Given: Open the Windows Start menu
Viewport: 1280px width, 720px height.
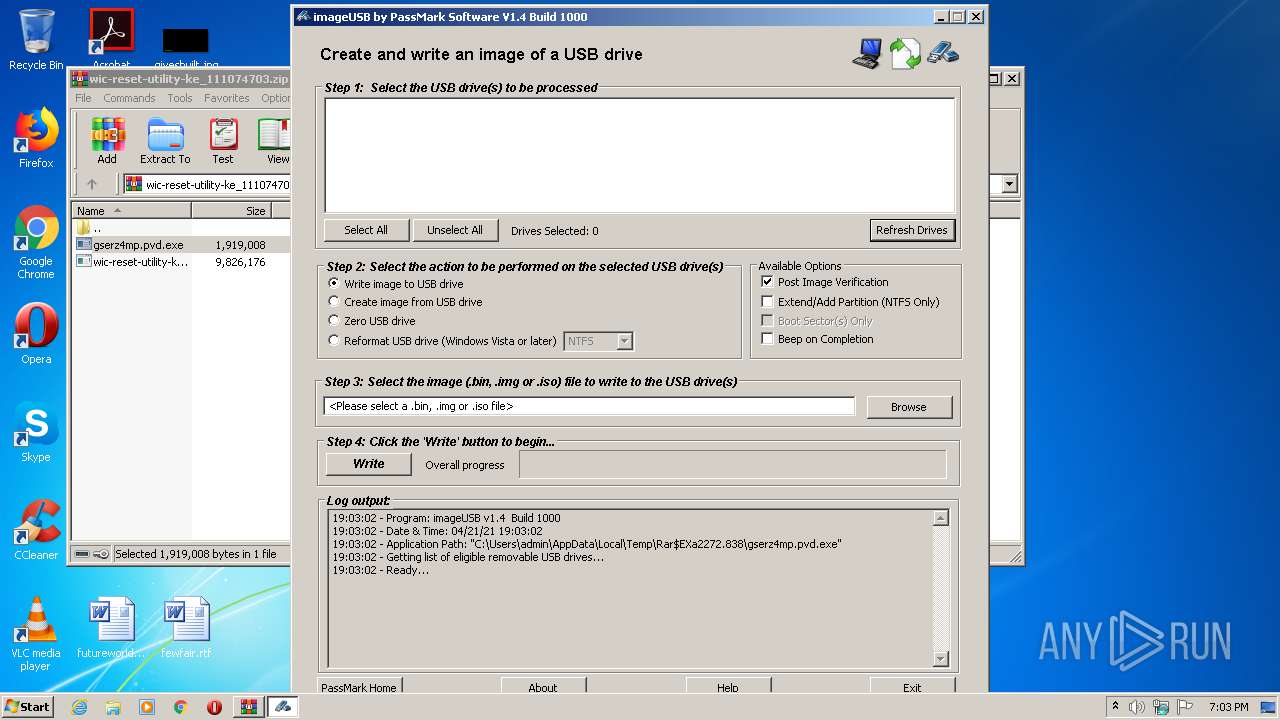Looking at the screenshot, I should pos(28,707).
